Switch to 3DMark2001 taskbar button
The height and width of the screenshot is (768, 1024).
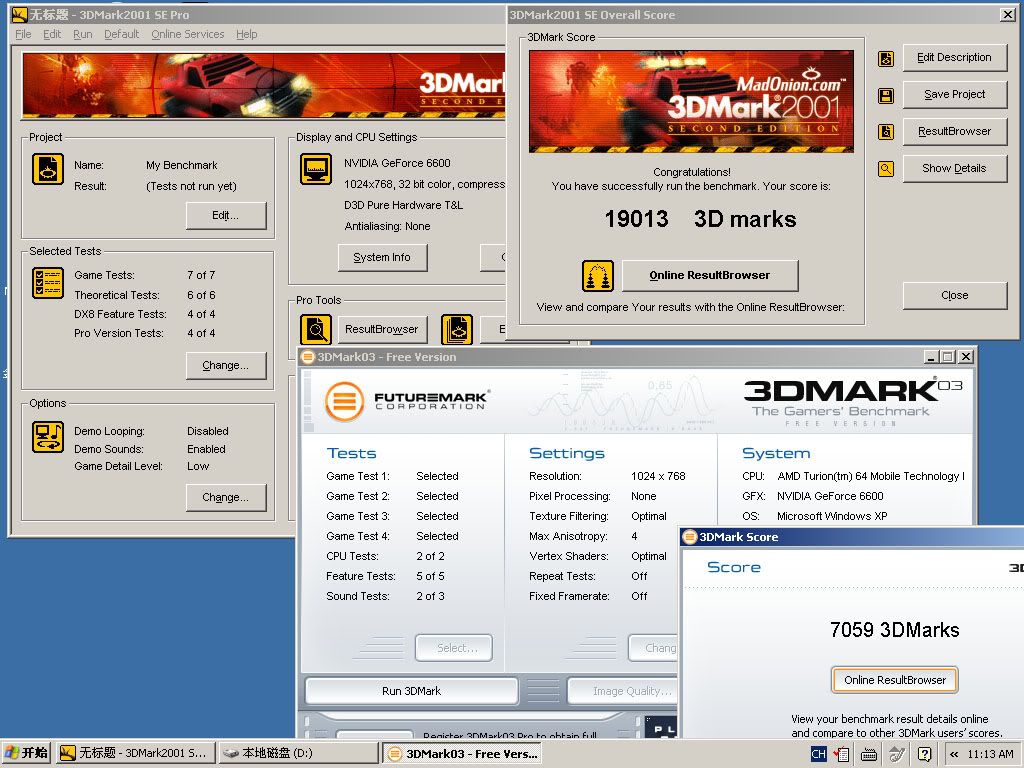(135, 754)
